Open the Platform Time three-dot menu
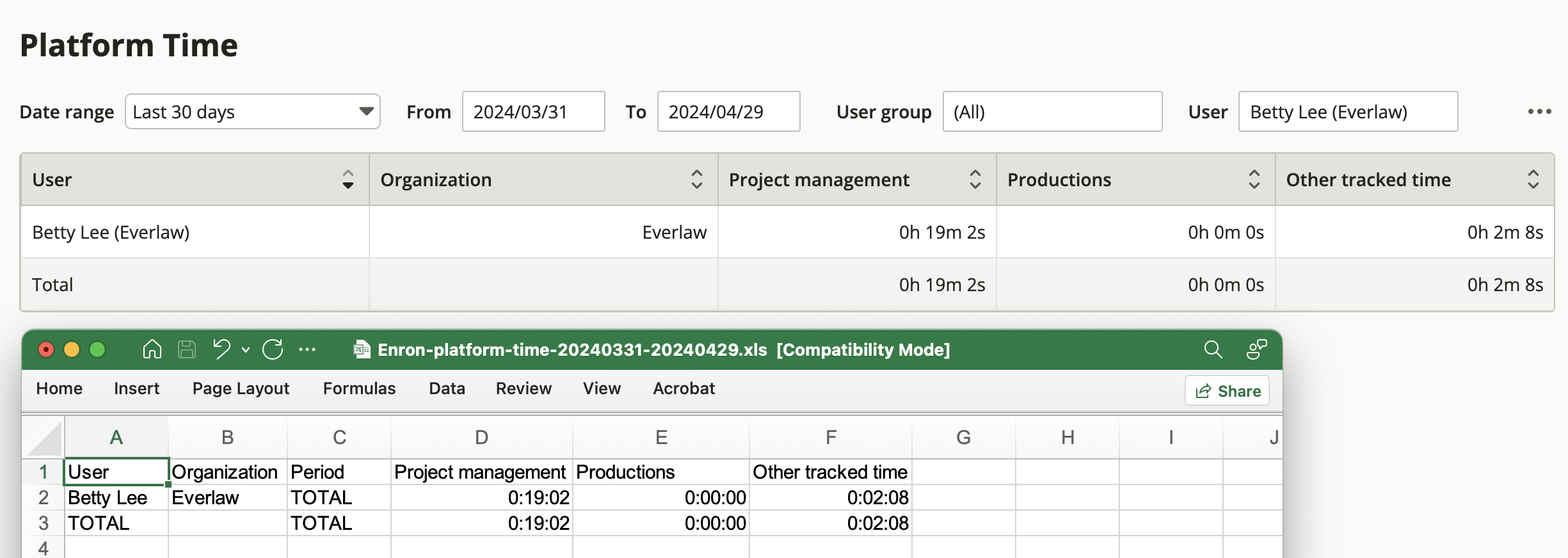Screen dimensions: 1568x558 point(1539,111)
